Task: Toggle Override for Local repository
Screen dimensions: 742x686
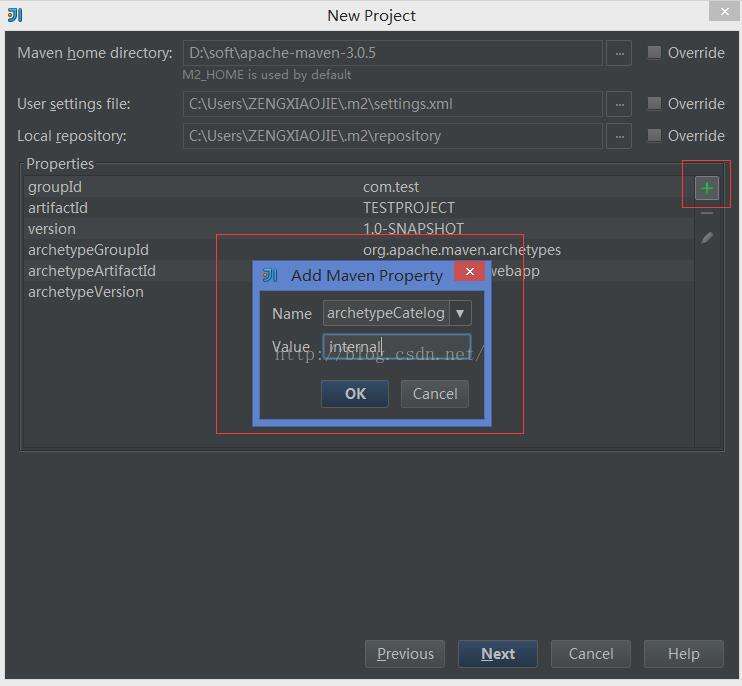Action: [654, 136]
